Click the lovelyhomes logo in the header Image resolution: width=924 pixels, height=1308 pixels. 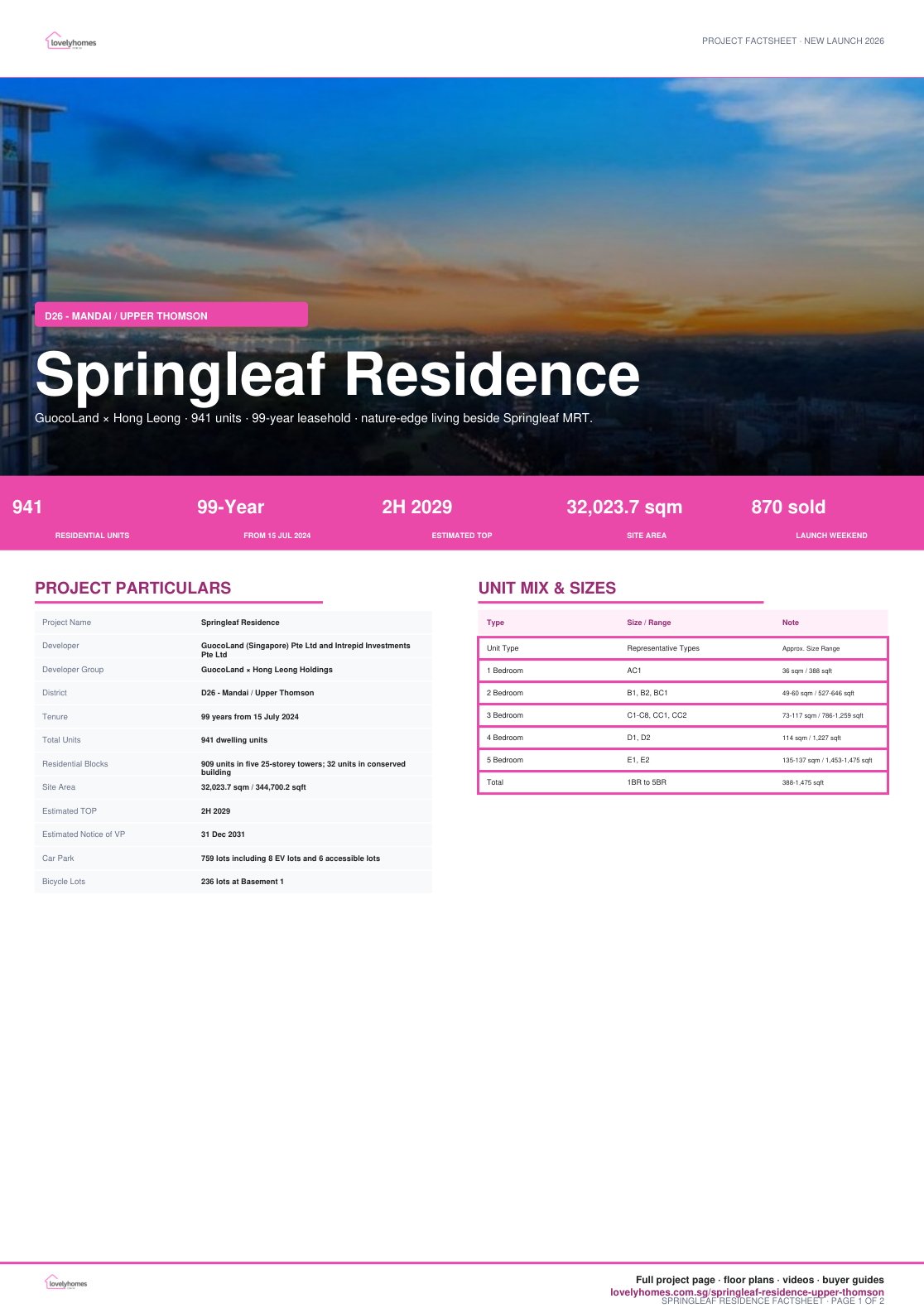71,41
